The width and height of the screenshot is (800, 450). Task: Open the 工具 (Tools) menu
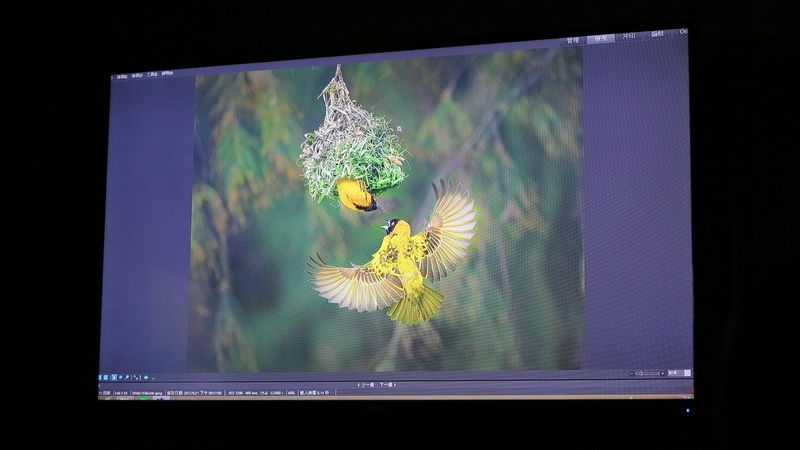tap(152, 74)
